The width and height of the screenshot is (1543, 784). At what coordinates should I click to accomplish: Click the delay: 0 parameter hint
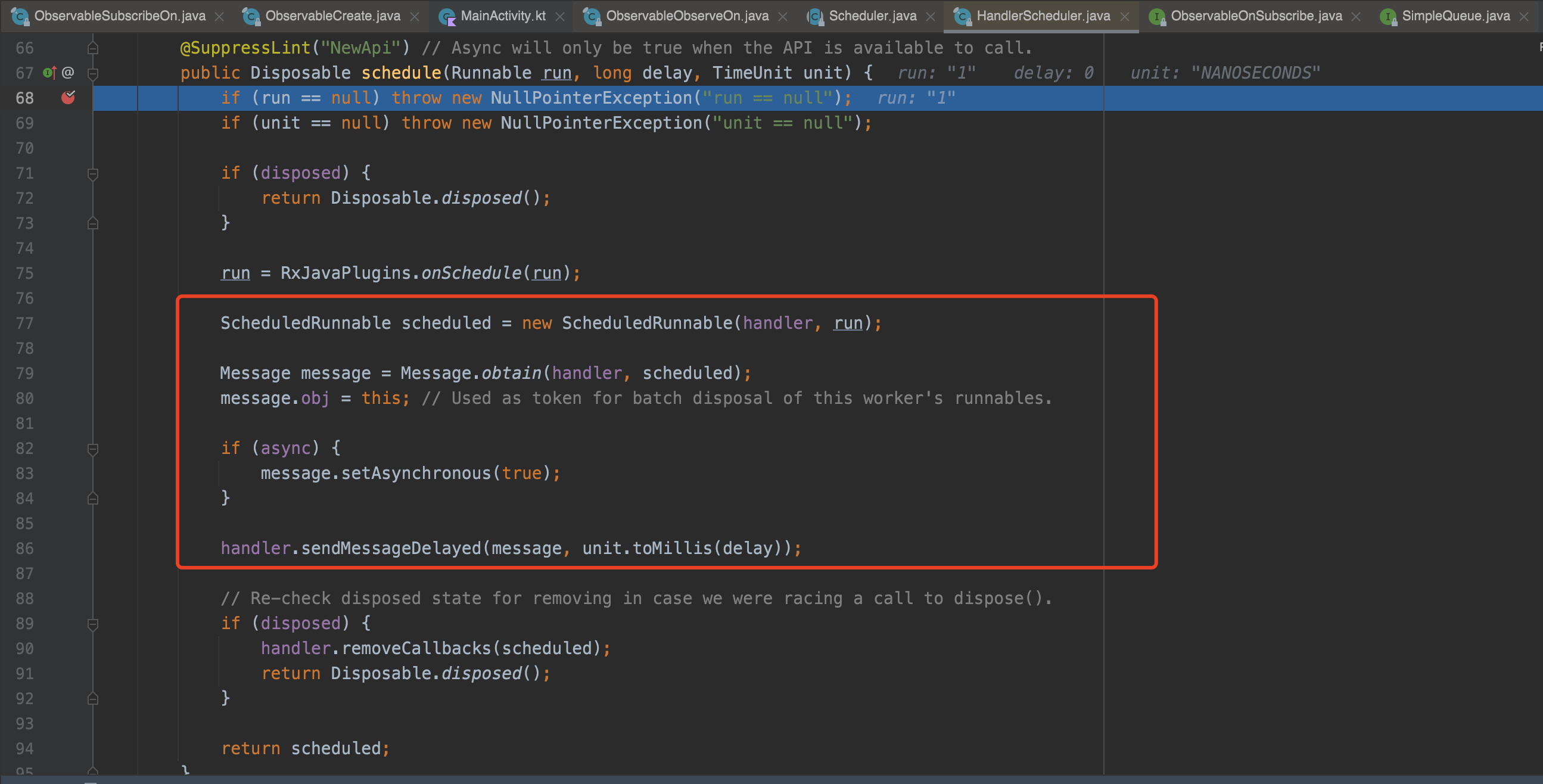click(x=1053, y=73)
